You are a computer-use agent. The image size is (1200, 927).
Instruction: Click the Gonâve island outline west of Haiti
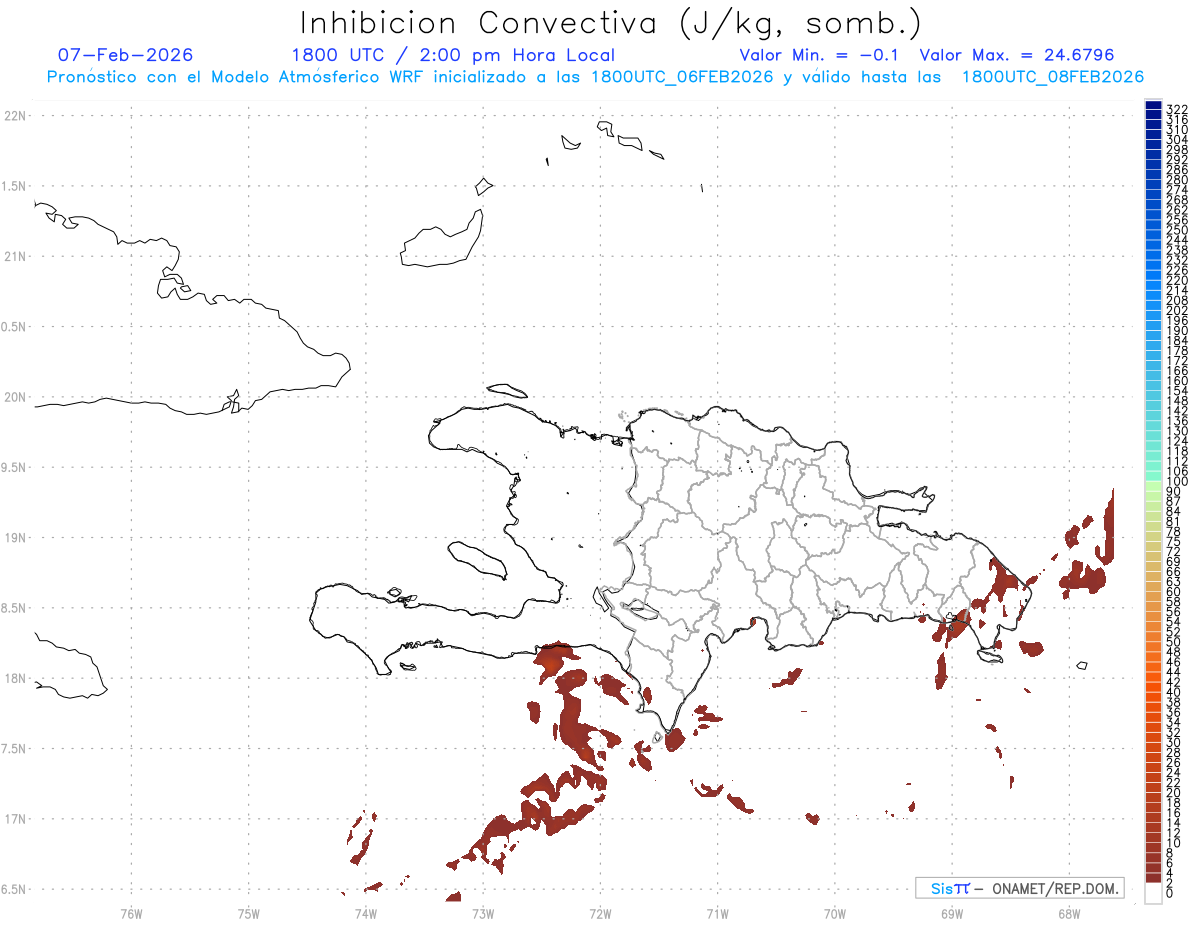pyautogui.click(x=476, y=559)
